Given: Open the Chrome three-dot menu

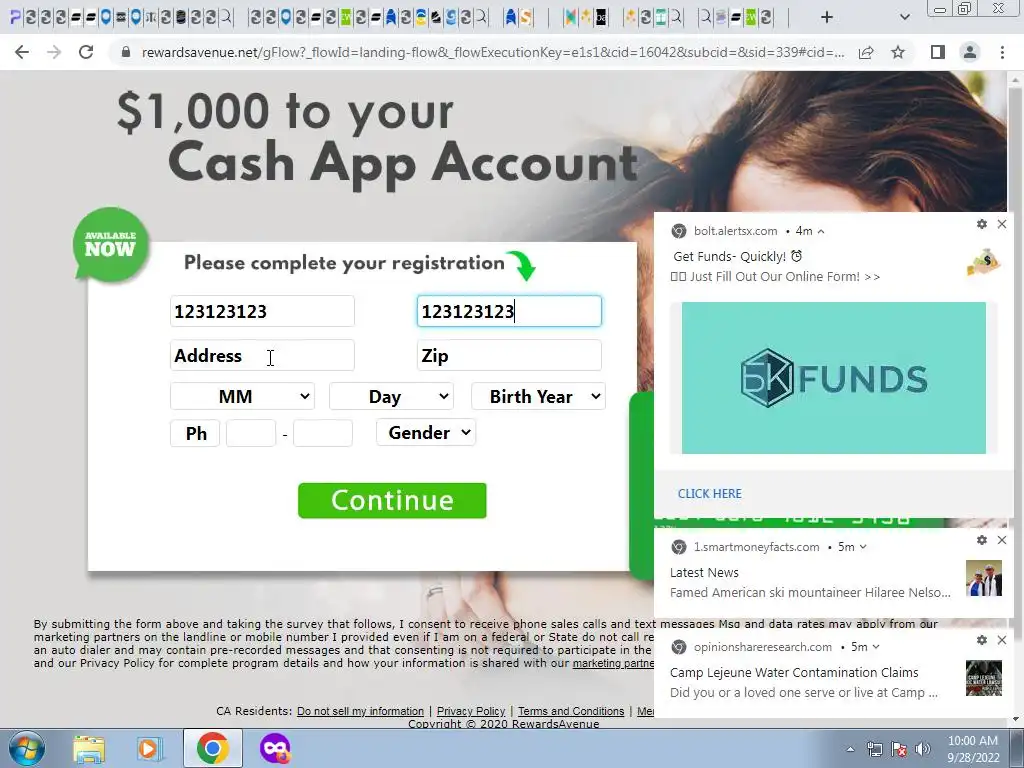Looking at the screenshot, I should 1002,52.
